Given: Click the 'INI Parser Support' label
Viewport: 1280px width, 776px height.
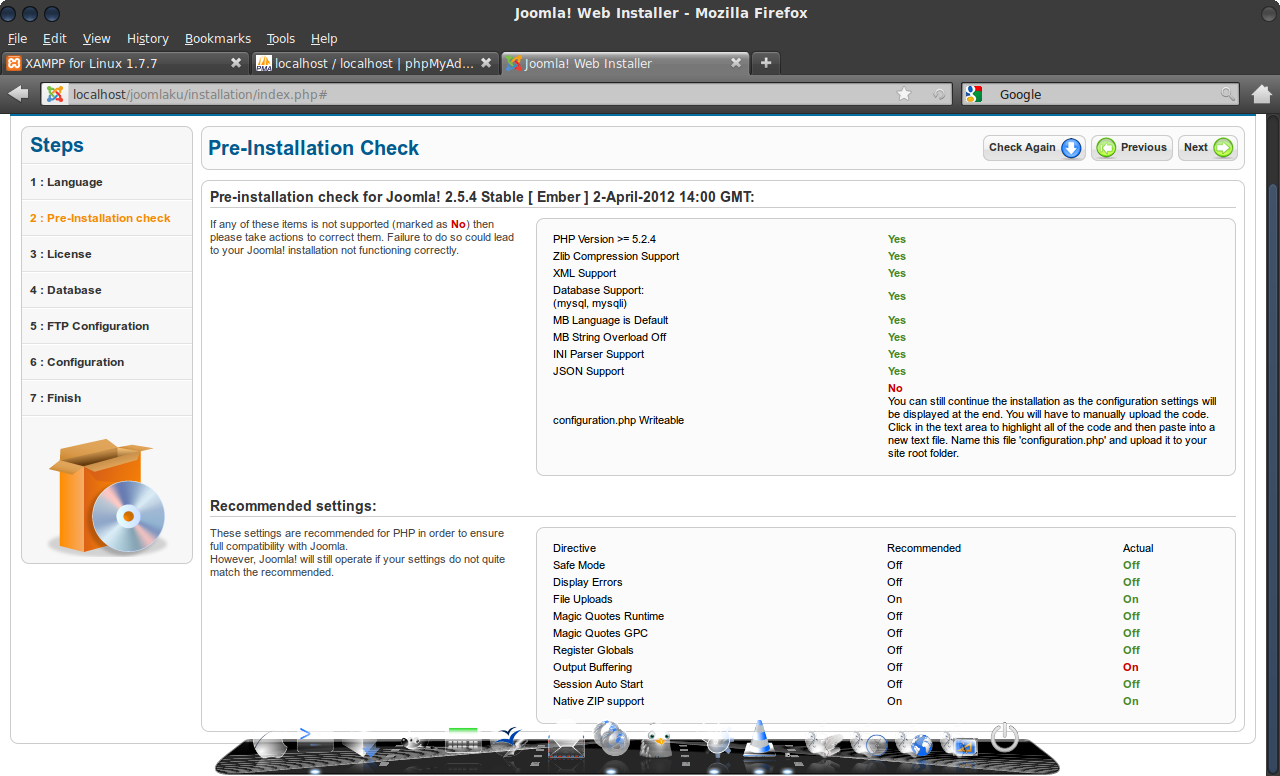Looking at the screenshot, I should tap(599, 354).
